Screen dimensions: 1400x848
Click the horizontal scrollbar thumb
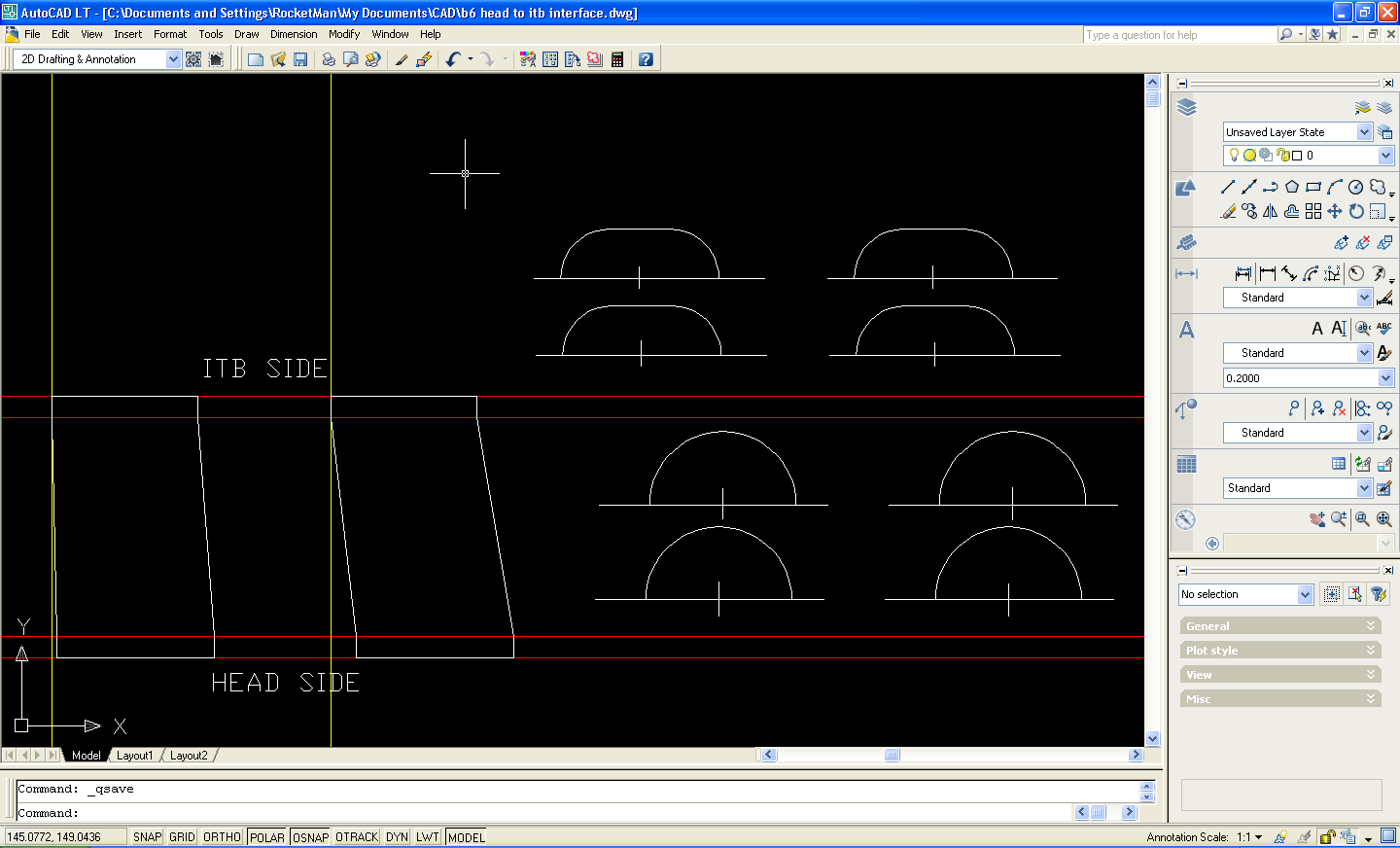892,755
